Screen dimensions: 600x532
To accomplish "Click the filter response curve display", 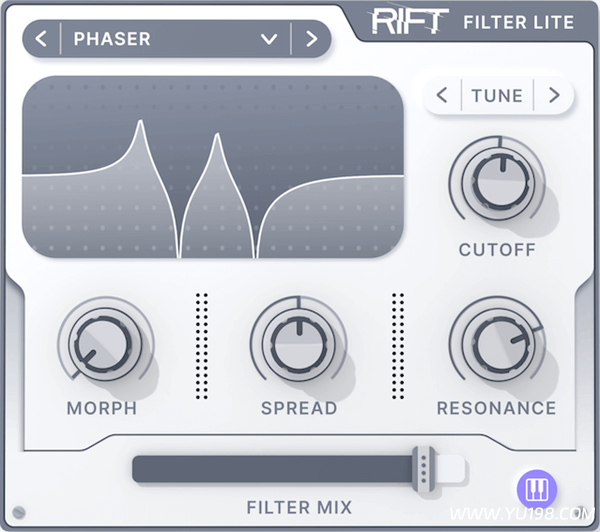I will (213, 167).
